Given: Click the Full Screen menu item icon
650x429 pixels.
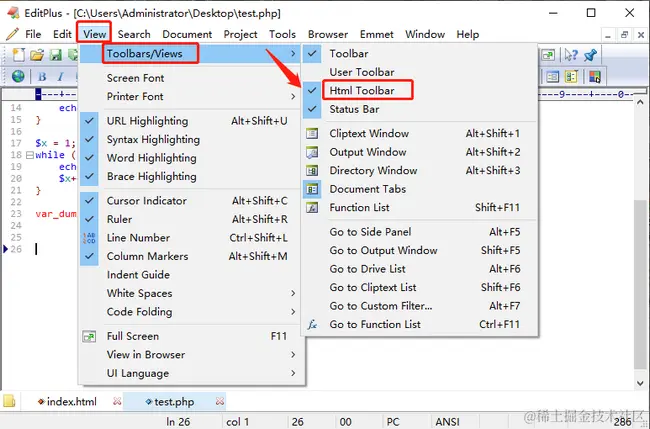Looking at the screenshot, I should 89,336.
